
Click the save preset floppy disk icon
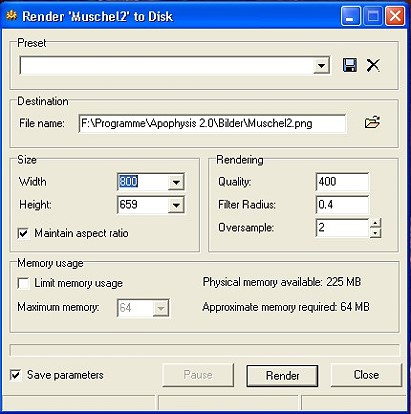350,65
